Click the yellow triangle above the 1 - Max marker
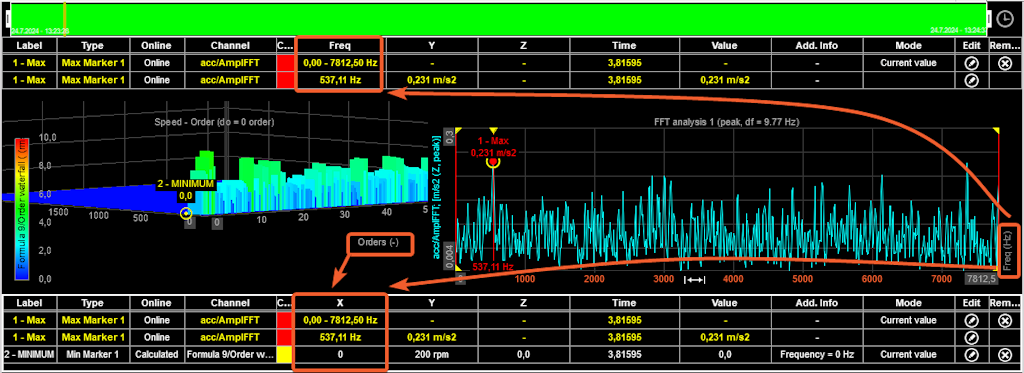This screenshot has width=1024, height=373. (x=493, y=131)
